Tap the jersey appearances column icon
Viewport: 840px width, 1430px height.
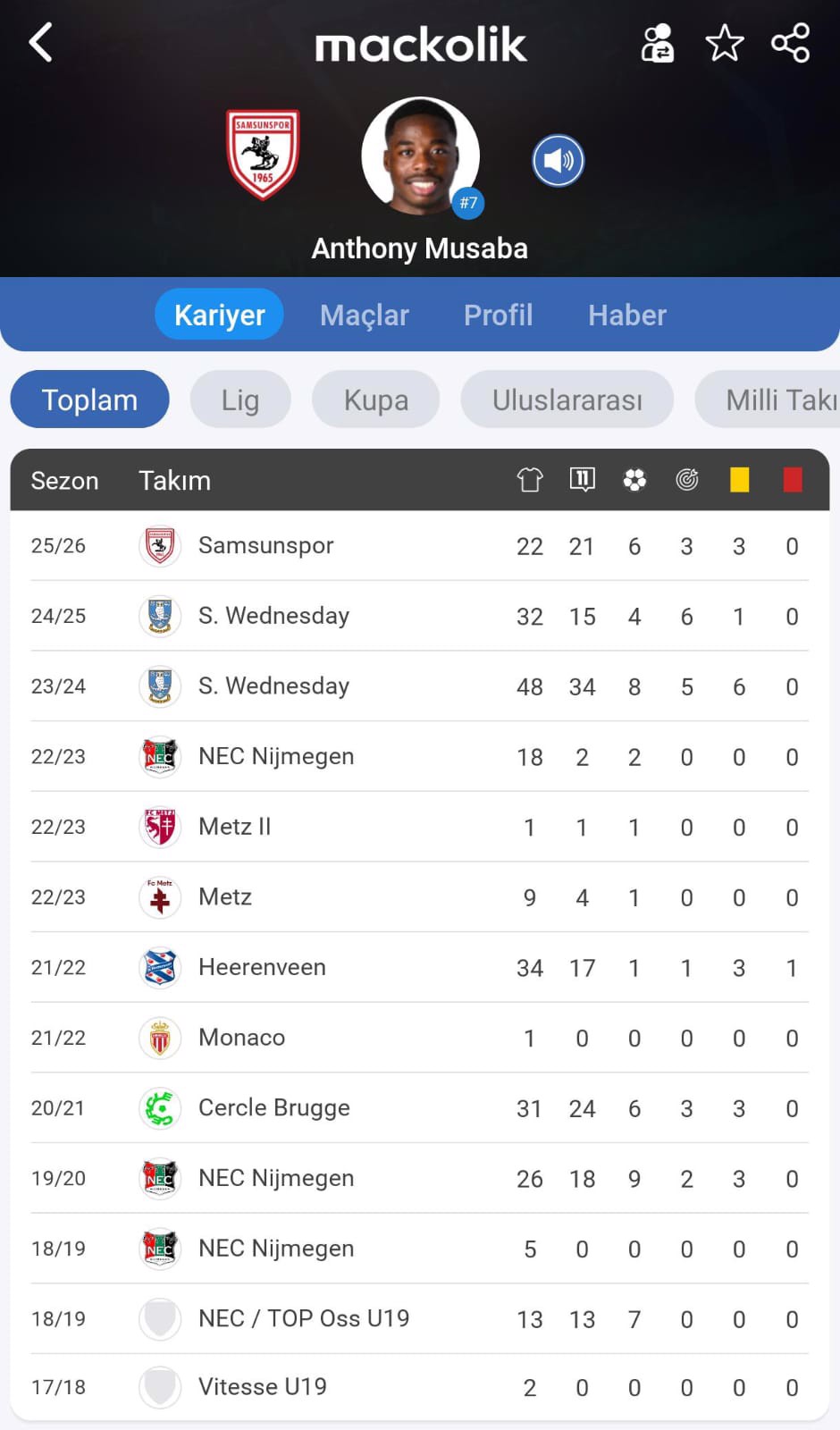pos(530,480)
